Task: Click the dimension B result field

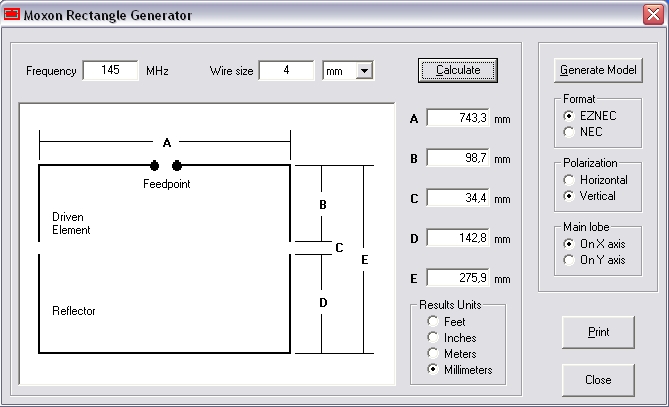Action: (458, 158)
